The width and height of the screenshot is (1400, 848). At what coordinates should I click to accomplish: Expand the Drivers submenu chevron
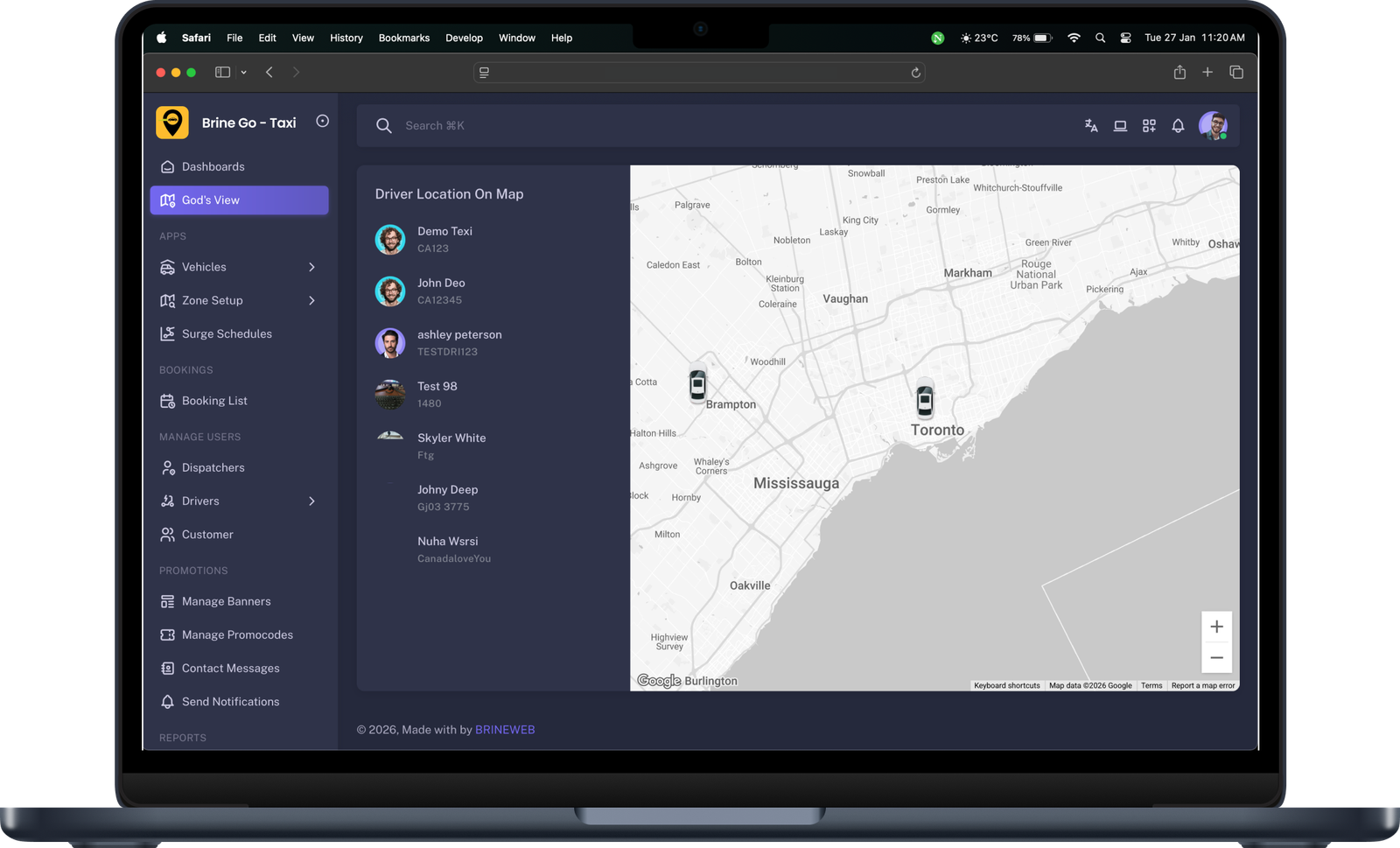click(x=311, y=501)
